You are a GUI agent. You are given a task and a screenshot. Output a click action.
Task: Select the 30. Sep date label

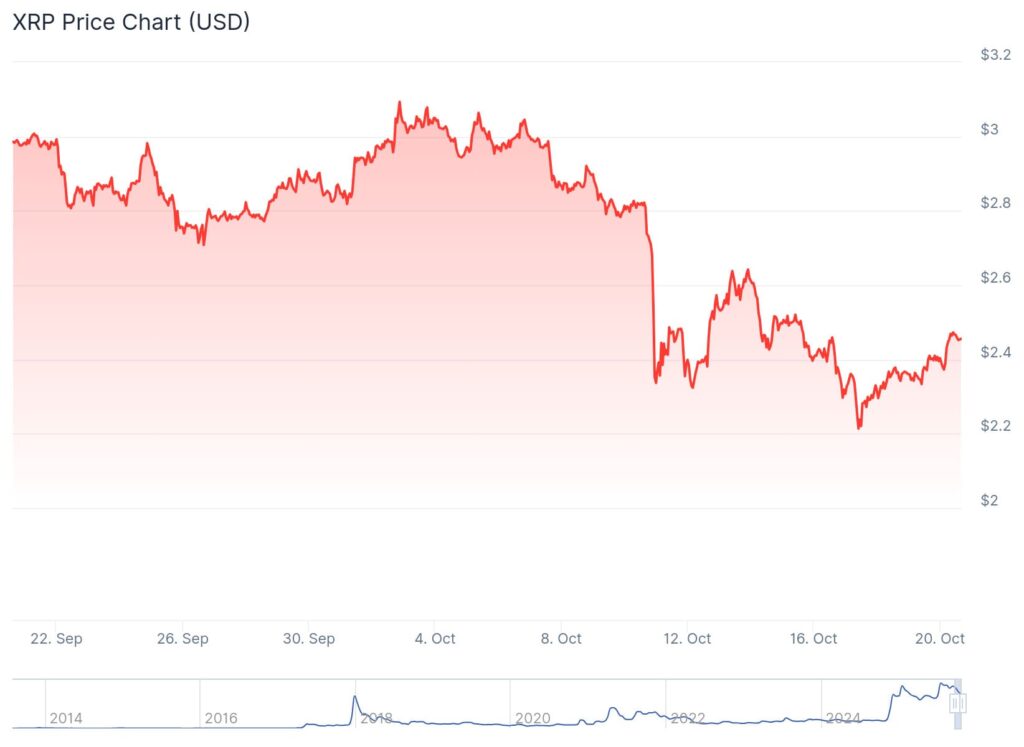pyautogui.click(x=308, y=638)
